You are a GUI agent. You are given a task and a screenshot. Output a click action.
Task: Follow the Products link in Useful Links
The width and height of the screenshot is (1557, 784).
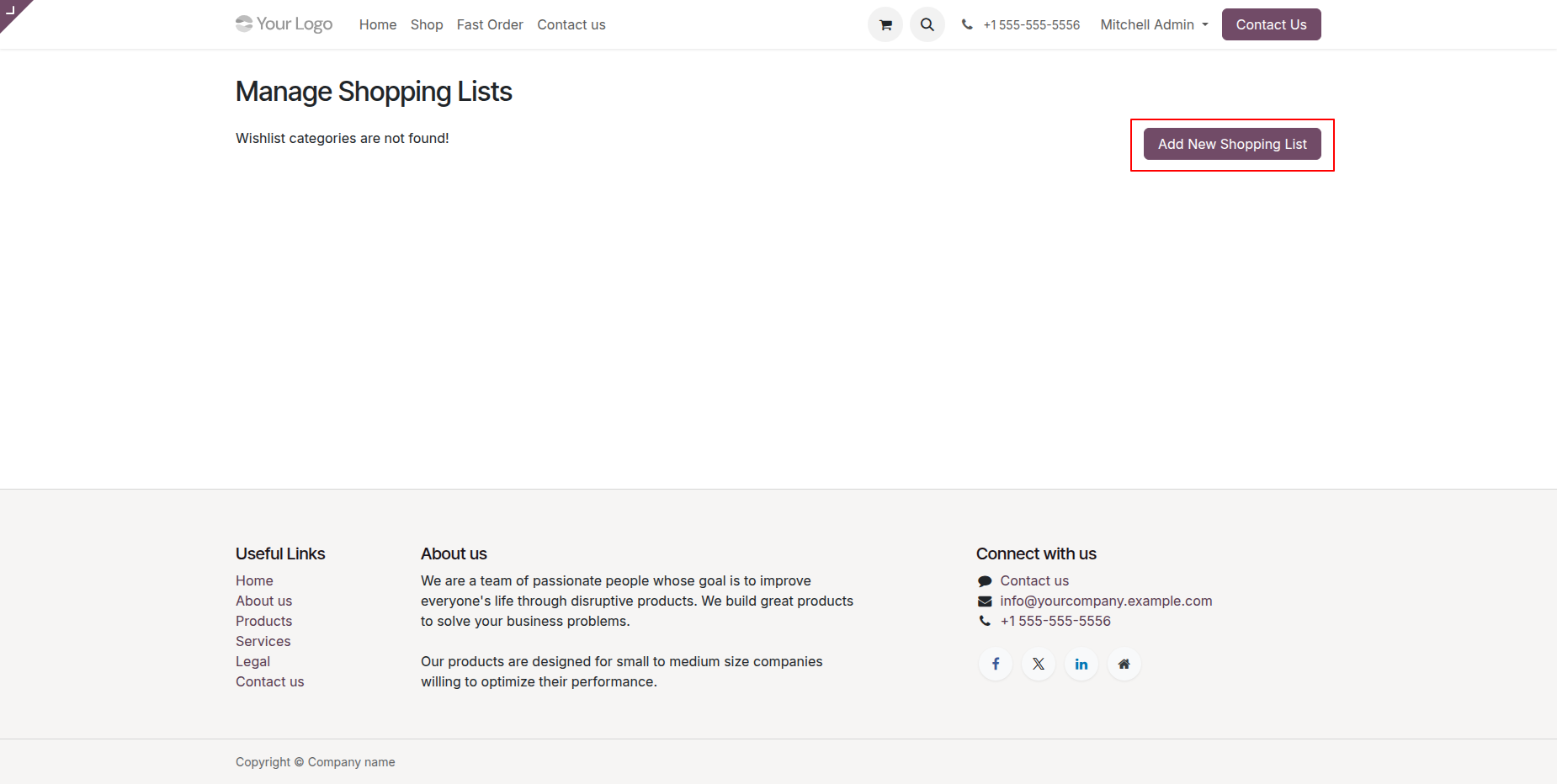coord(264,621)
